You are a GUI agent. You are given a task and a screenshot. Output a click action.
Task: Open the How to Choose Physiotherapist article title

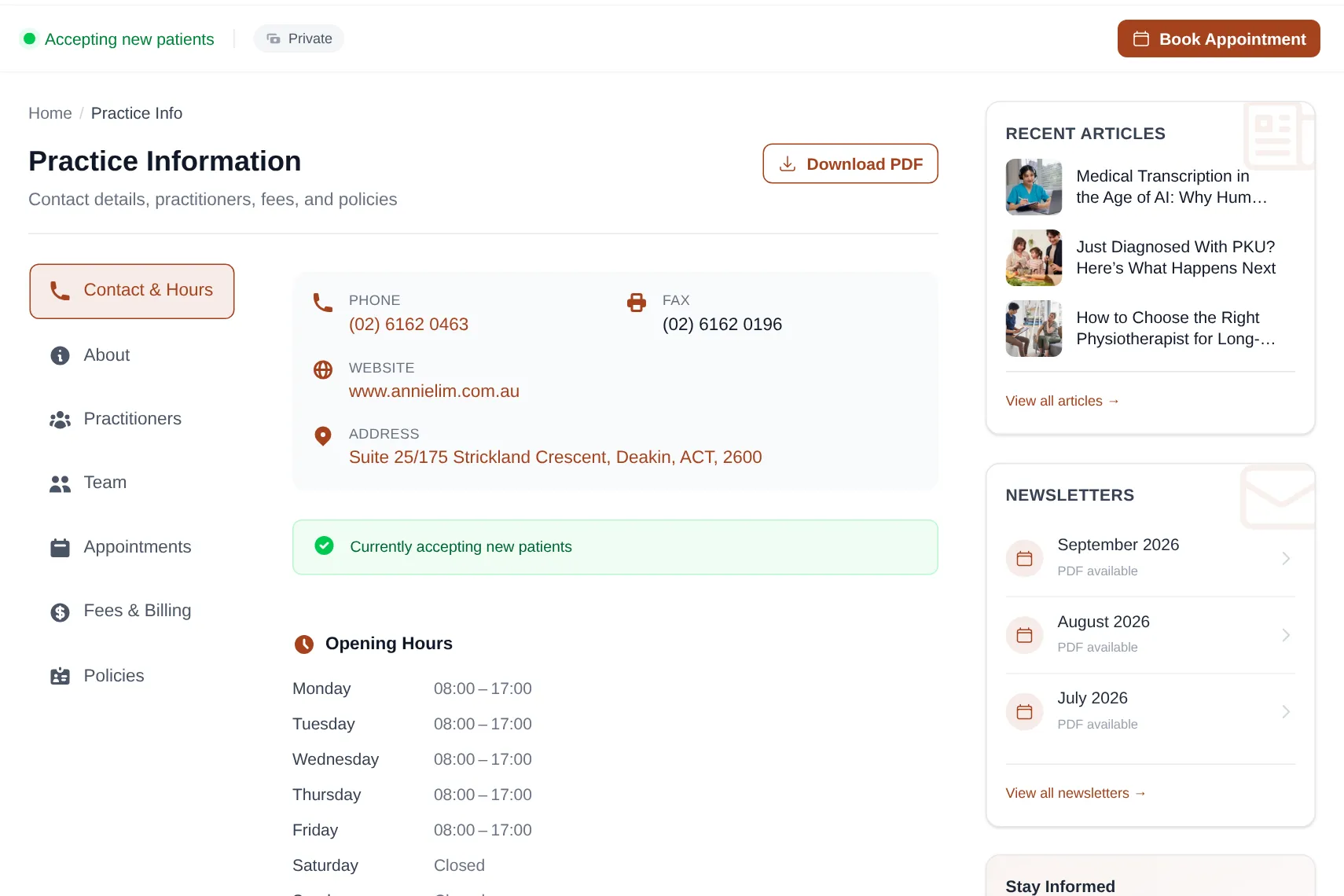(1176, 329)
